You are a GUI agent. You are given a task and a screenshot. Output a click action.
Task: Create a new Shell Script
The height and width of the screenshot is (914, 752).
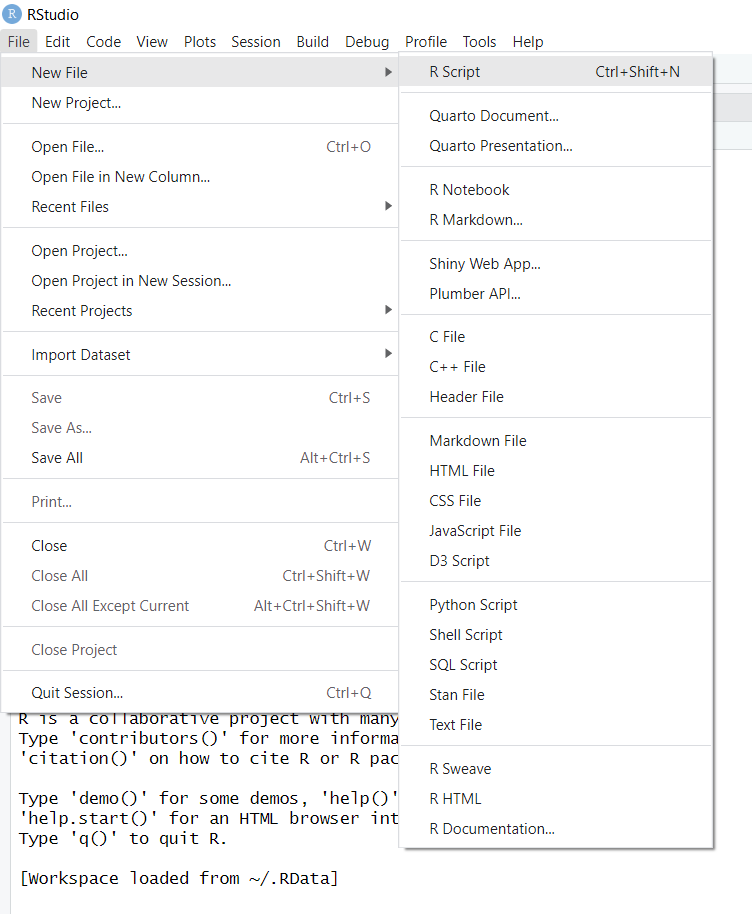[x=556, y=635]
